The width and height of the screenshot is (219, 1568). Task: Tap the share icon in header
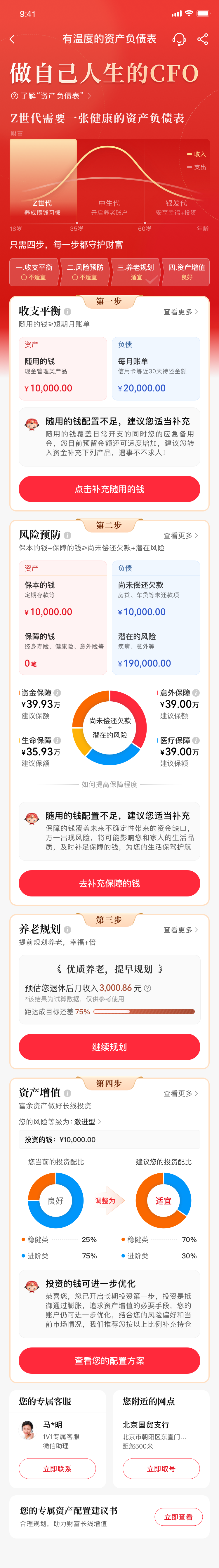(203, 39)
